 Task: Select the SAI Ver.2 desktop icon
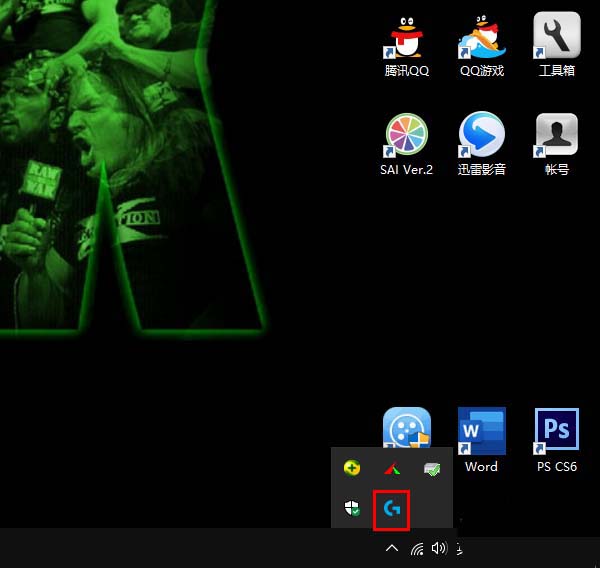coord(406,136)
